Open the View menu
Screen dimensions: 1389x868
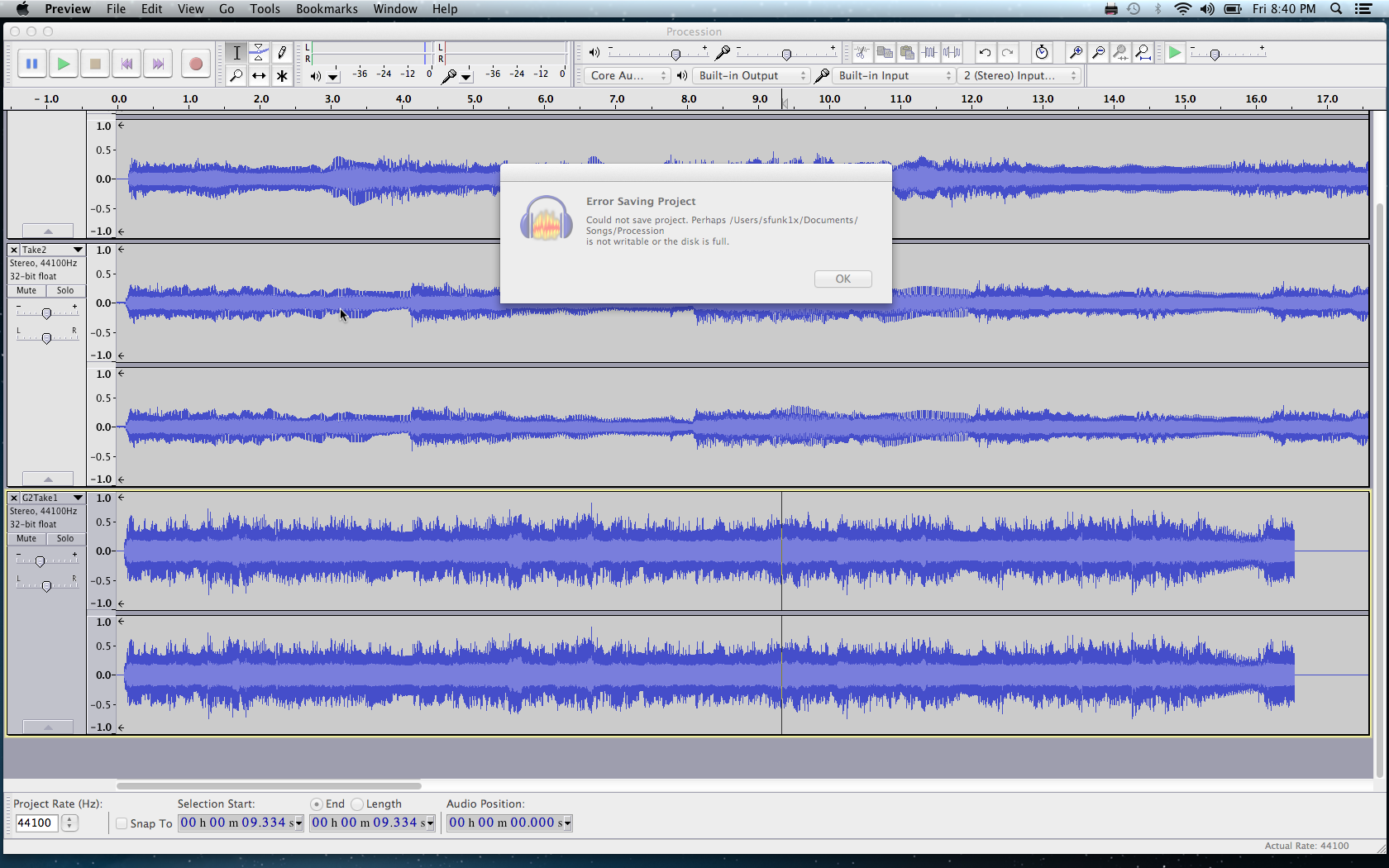click(x=190, y=9)
